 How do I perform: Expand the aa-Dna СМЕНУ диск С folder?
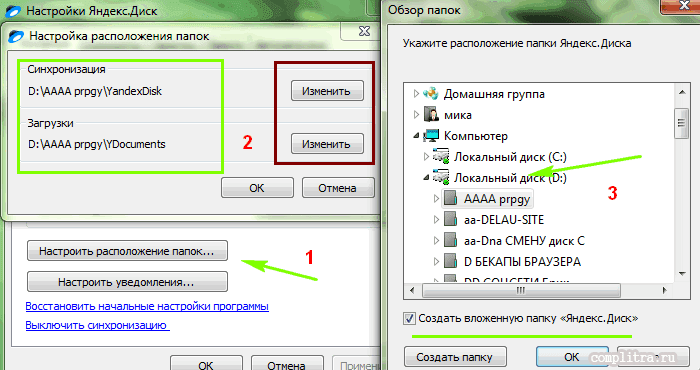click(x=437, y=241)
